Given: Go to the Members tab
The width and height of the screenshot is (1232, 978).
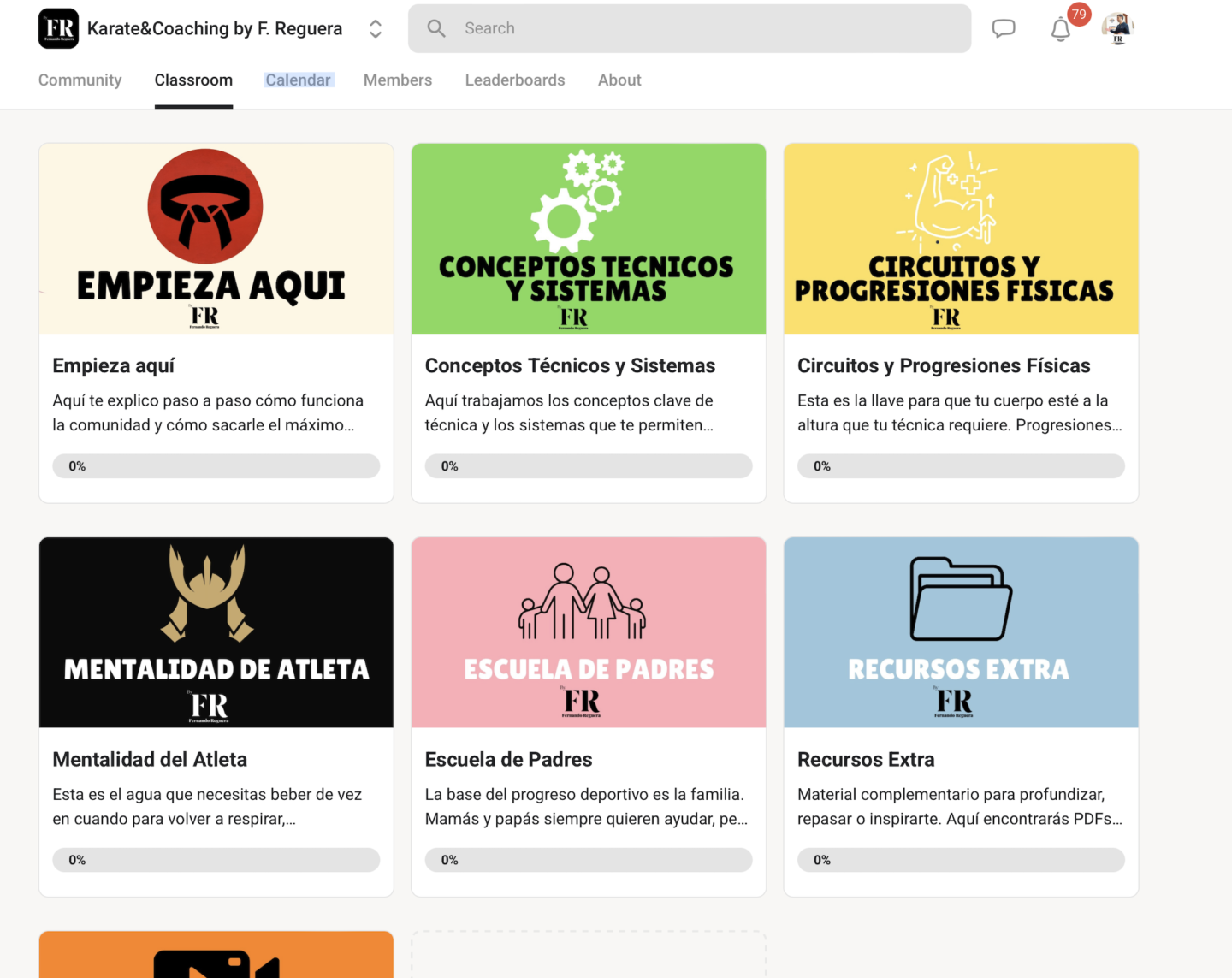Looking at the screenshot, I should click(x=397, y=80).
